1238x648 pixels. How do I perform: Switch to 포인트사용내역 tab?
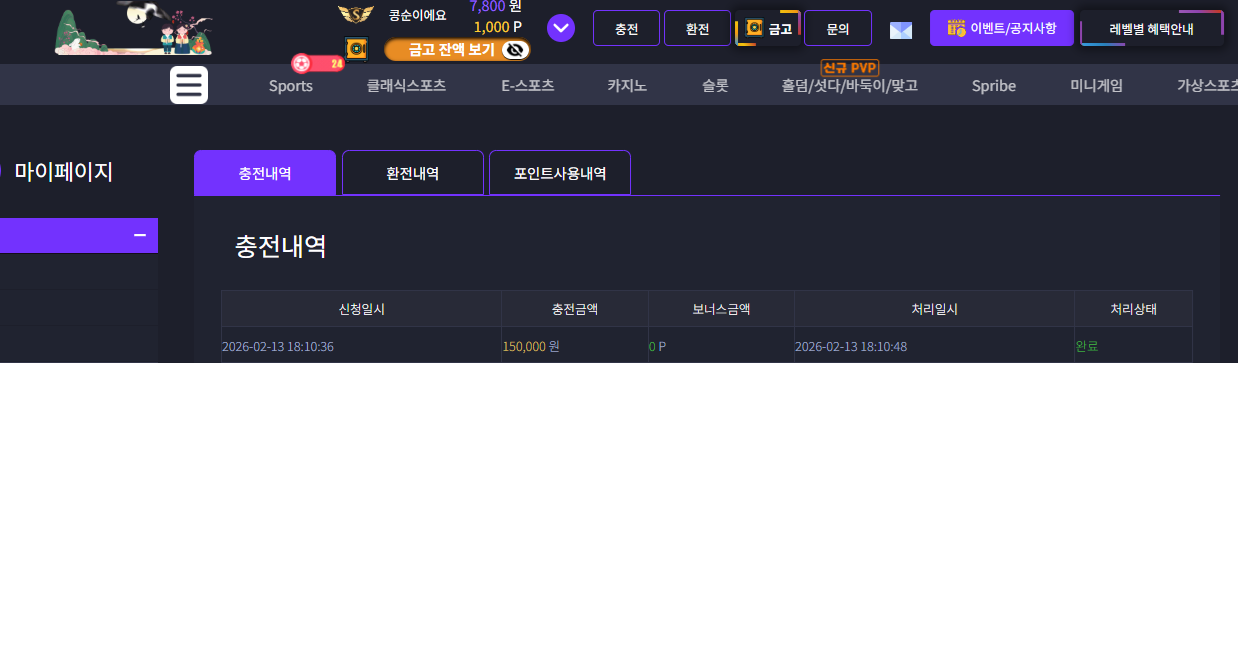click(x=560, y=173)
